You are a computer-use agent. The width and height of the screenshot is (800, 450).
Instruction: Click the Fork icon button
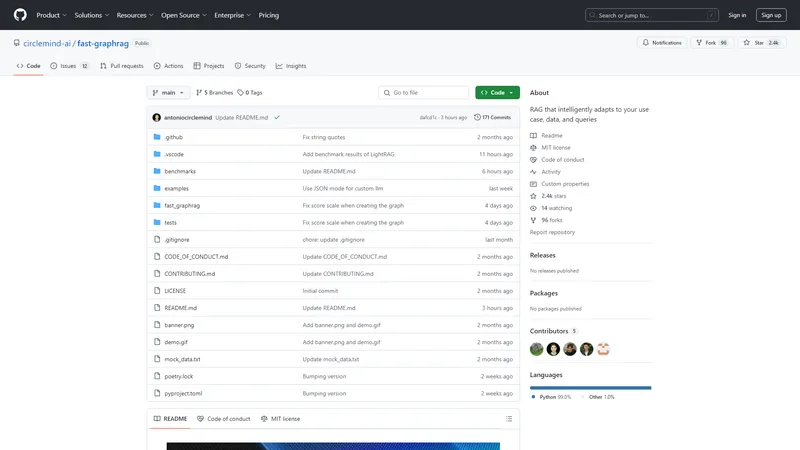[699, 43]
